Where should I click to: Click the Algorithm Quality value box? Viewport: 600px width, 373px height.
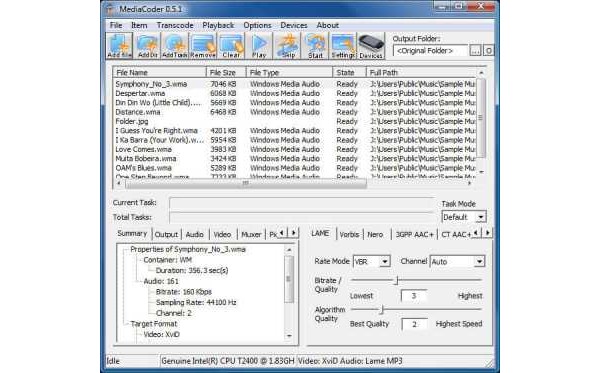click(x=414, y=324)
